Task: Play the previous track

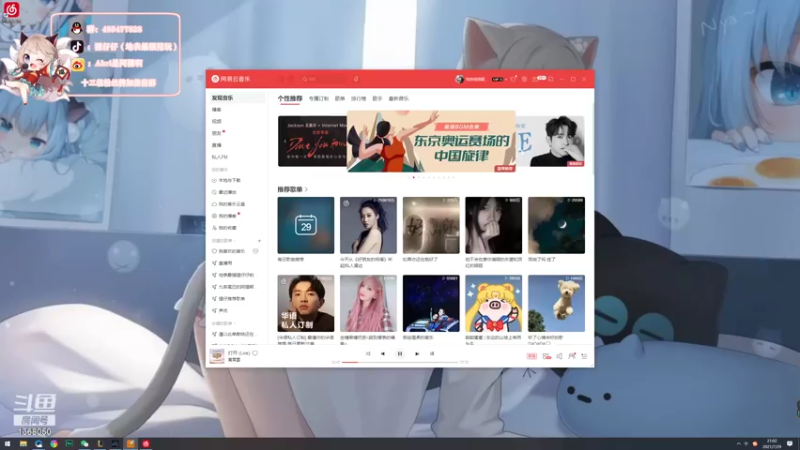Action: [x=383, y=354]
